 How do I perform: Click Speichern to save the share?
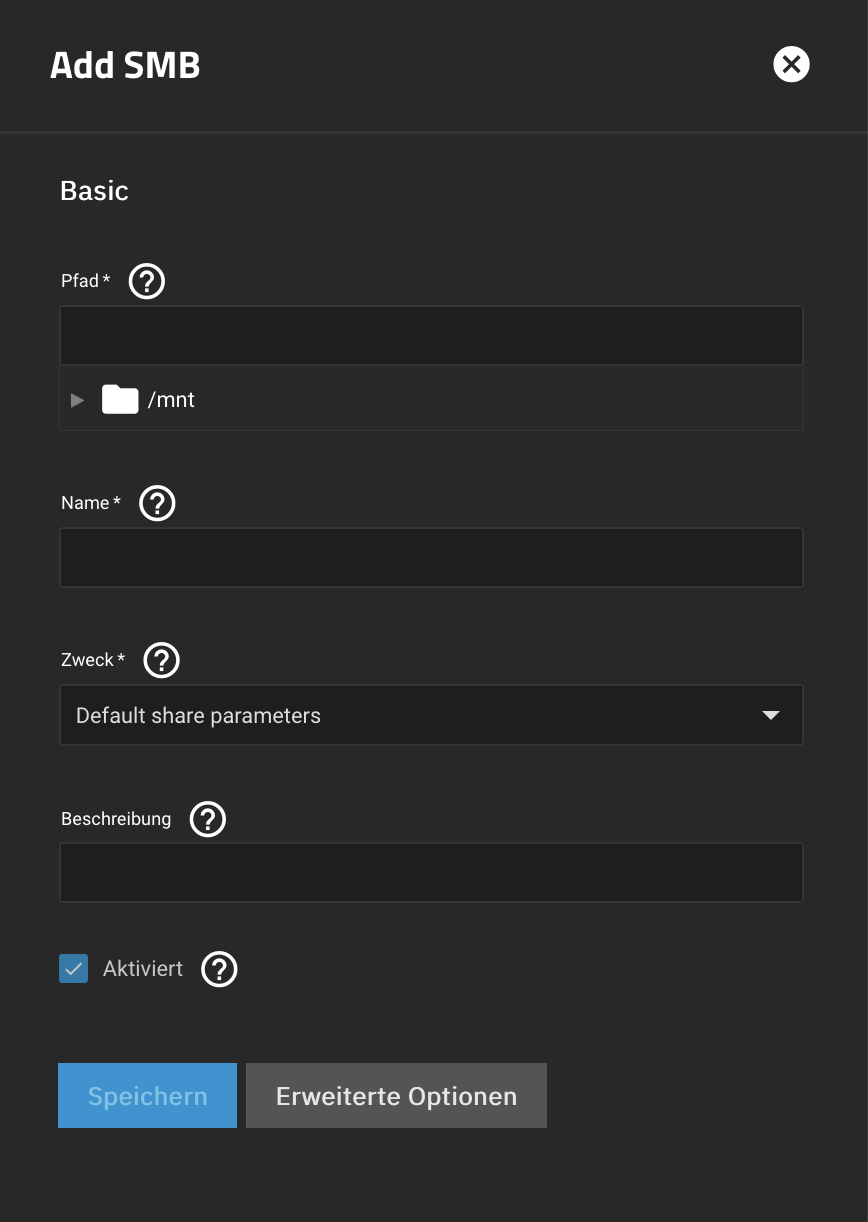(x=147, y=1096)
